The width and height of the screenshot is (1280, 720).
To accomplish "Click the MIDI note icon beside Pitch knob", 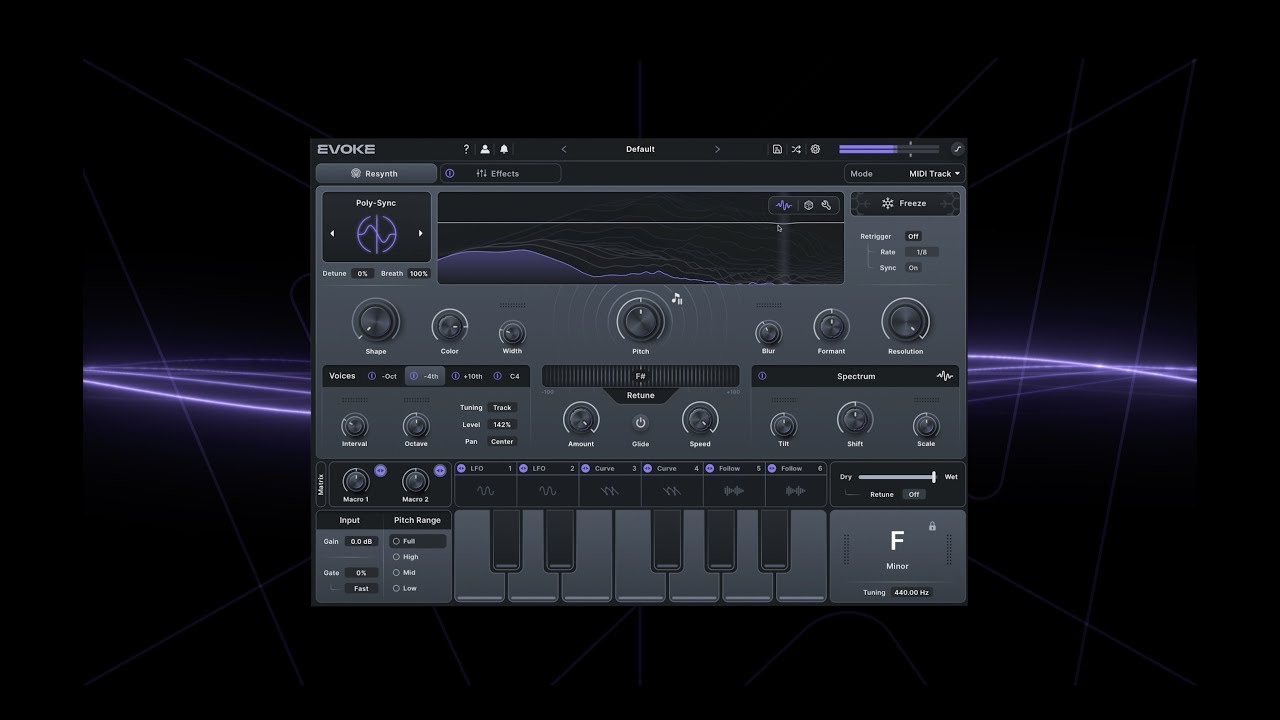I will click(677, 298).
